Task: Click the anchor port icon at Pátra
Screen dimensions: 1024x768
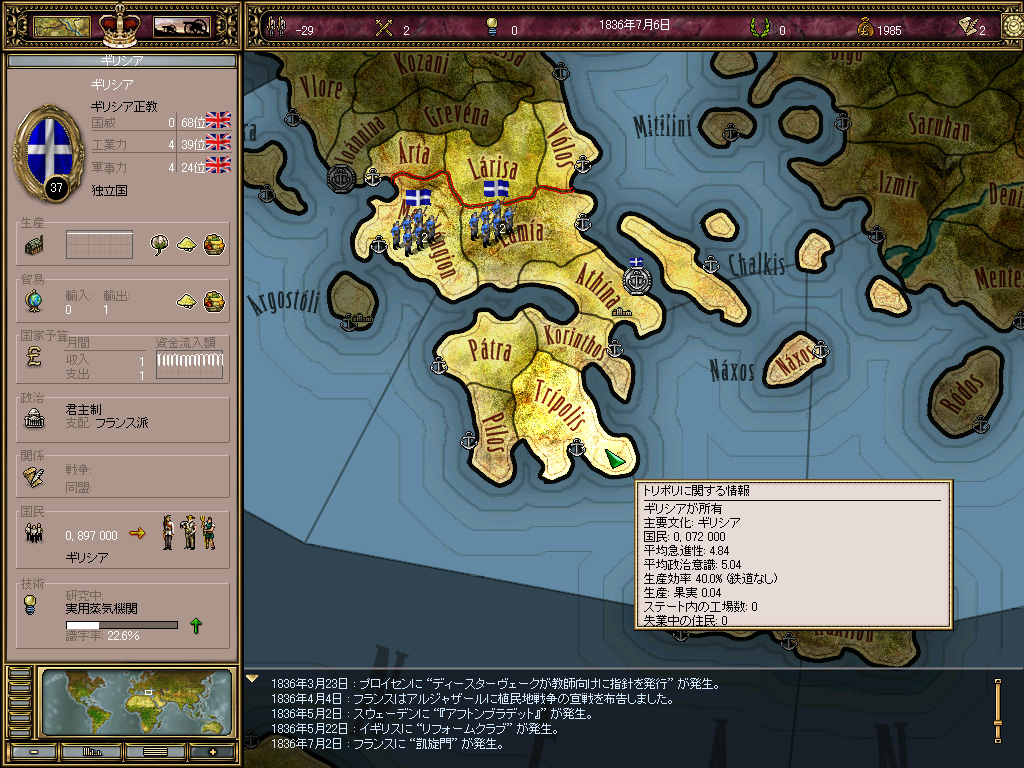Action: [440, 366]
